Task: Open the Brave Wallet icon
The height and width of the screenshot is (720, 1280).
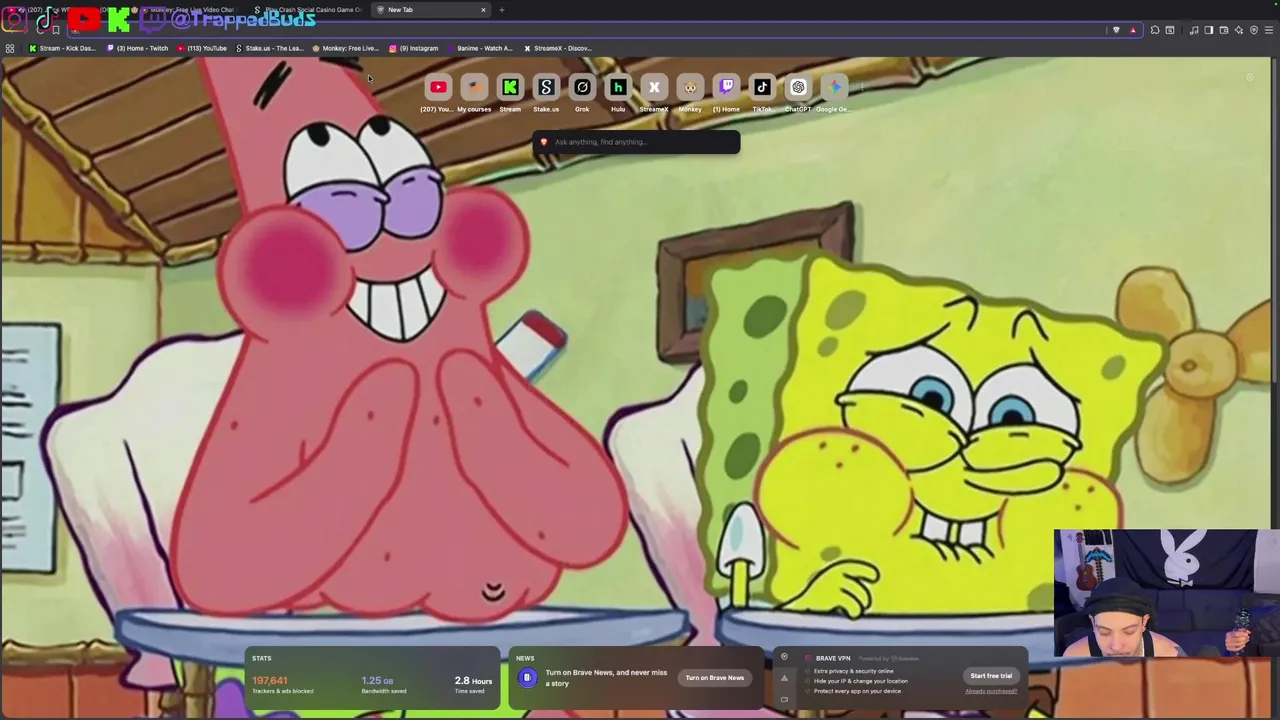Action: 1224,30
